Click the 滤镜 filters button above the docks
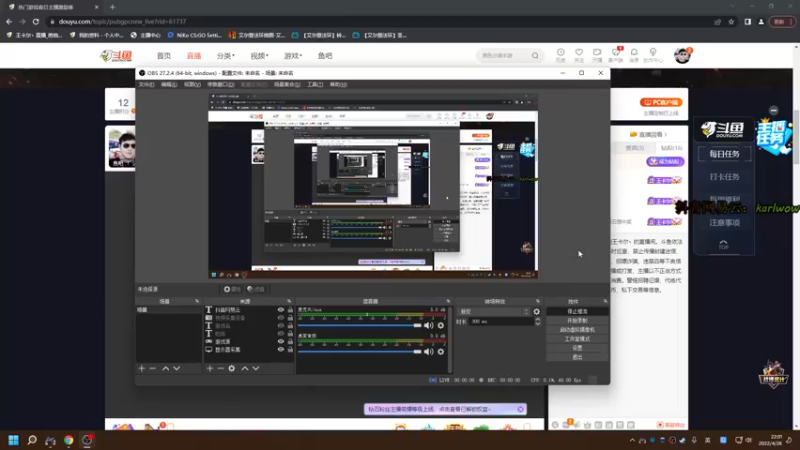 point(256,289)
